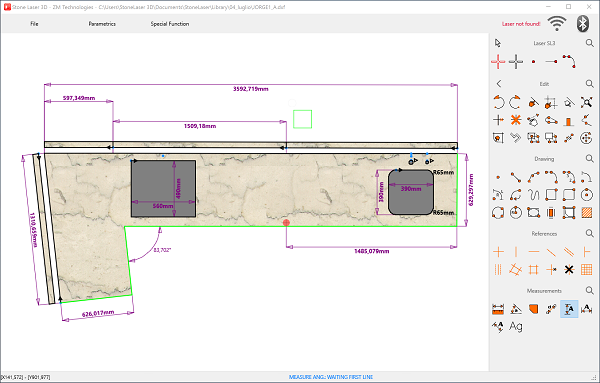Click the 1509,18mm dimension label
This screenshot has height=383, width=600.
point(200,126)
